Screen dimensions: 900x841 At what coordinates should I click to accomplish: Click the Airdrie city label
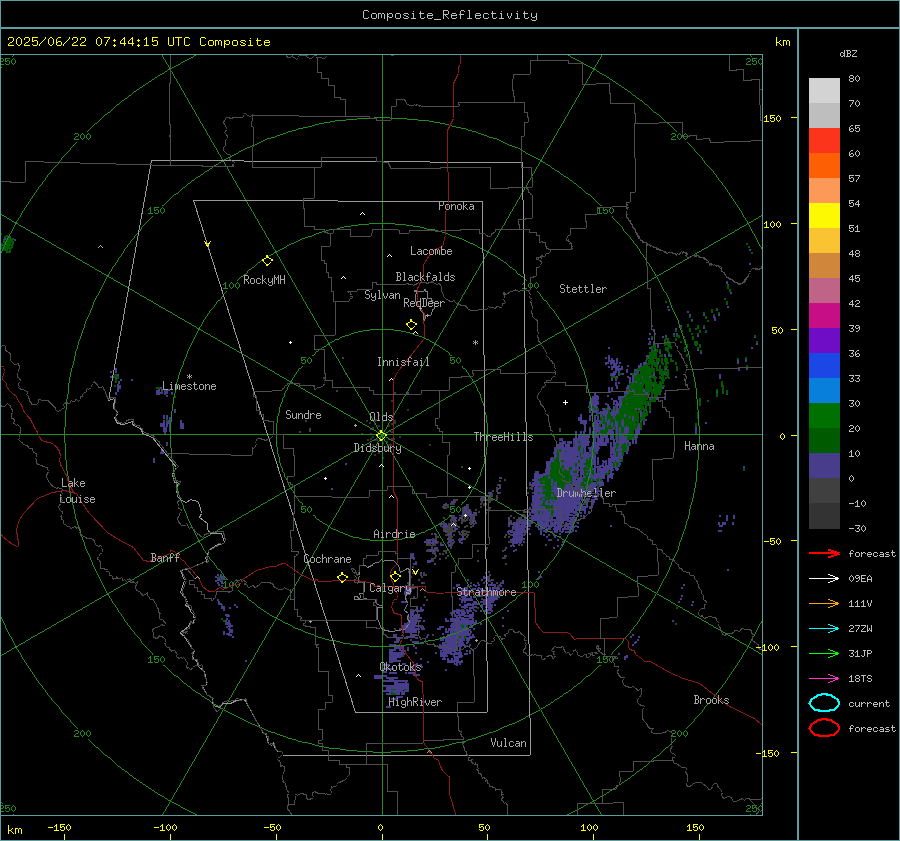click(394, 534)
